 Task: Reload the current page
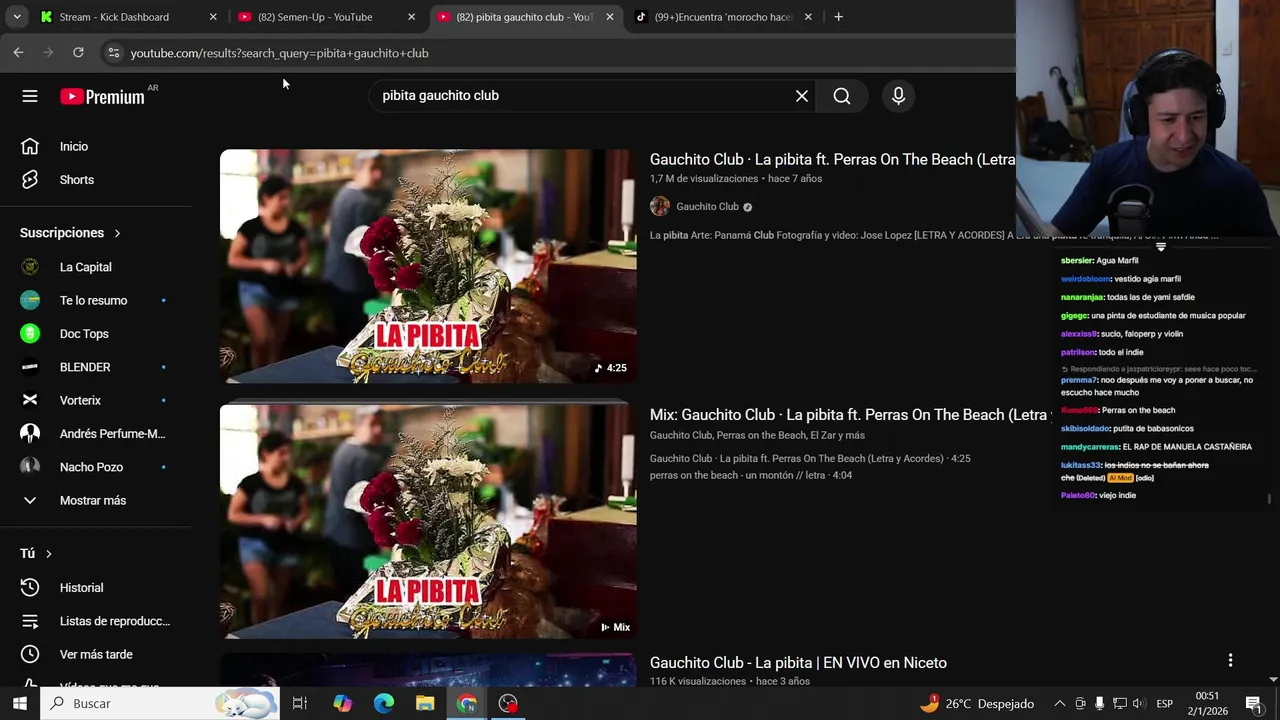pyautogui.click(x=78, y=53)
